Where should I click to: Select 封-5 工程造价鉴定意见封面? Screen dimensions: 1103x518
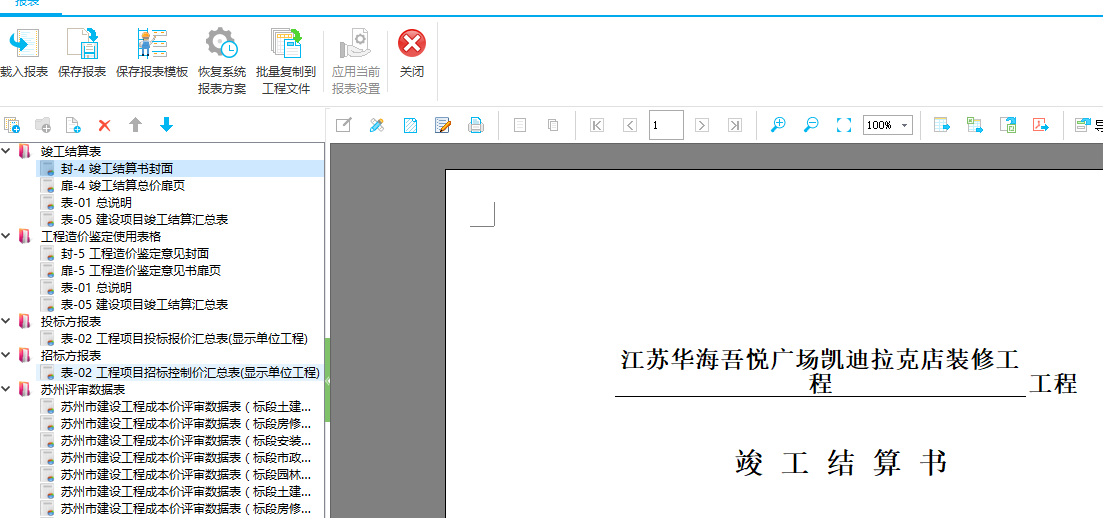pyautogui.click(x=134, y=253)
